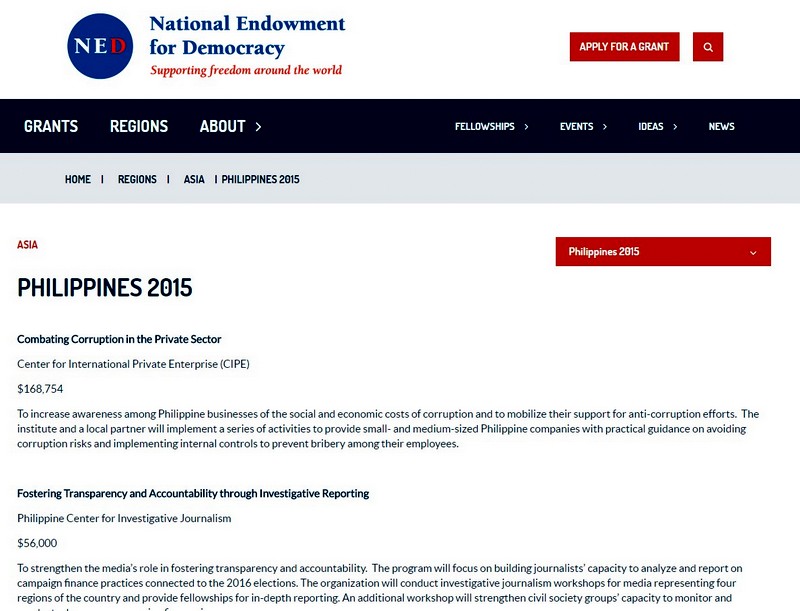This screenshot has height=611, width=800.
Task: Expand the chevron next to Events
Action: 605,126
